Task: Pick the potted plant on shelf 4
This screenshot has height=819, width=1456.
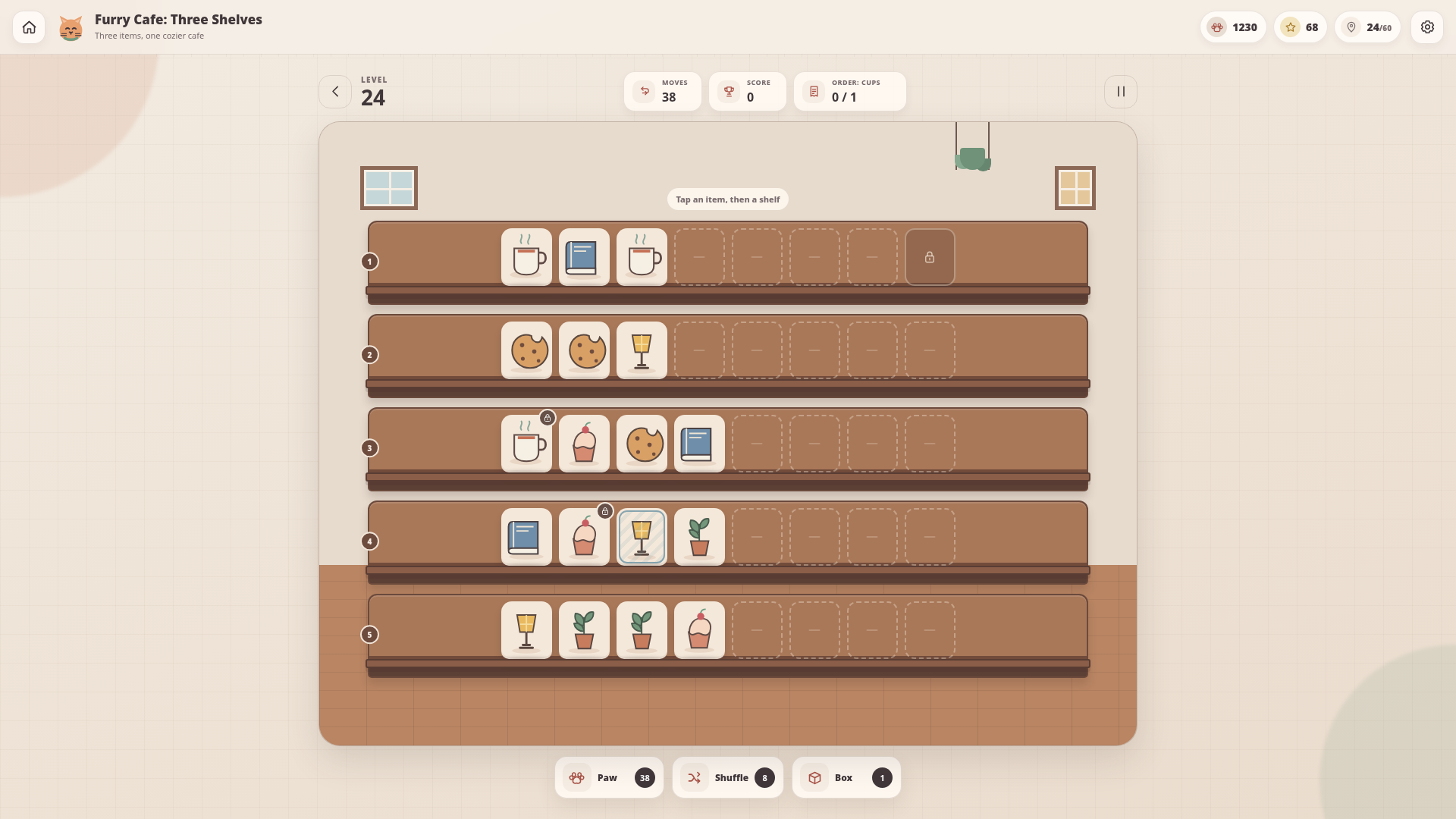Action: [x=699, y=537]
